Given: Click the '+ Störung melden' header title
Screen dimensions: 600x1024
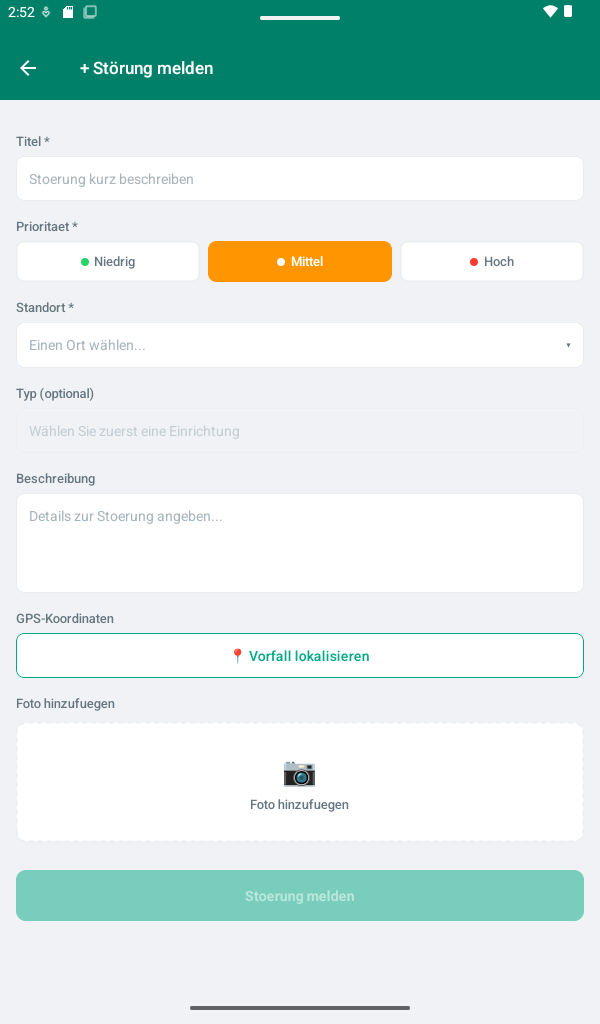Looking at the screenshot, I should 146,68.
